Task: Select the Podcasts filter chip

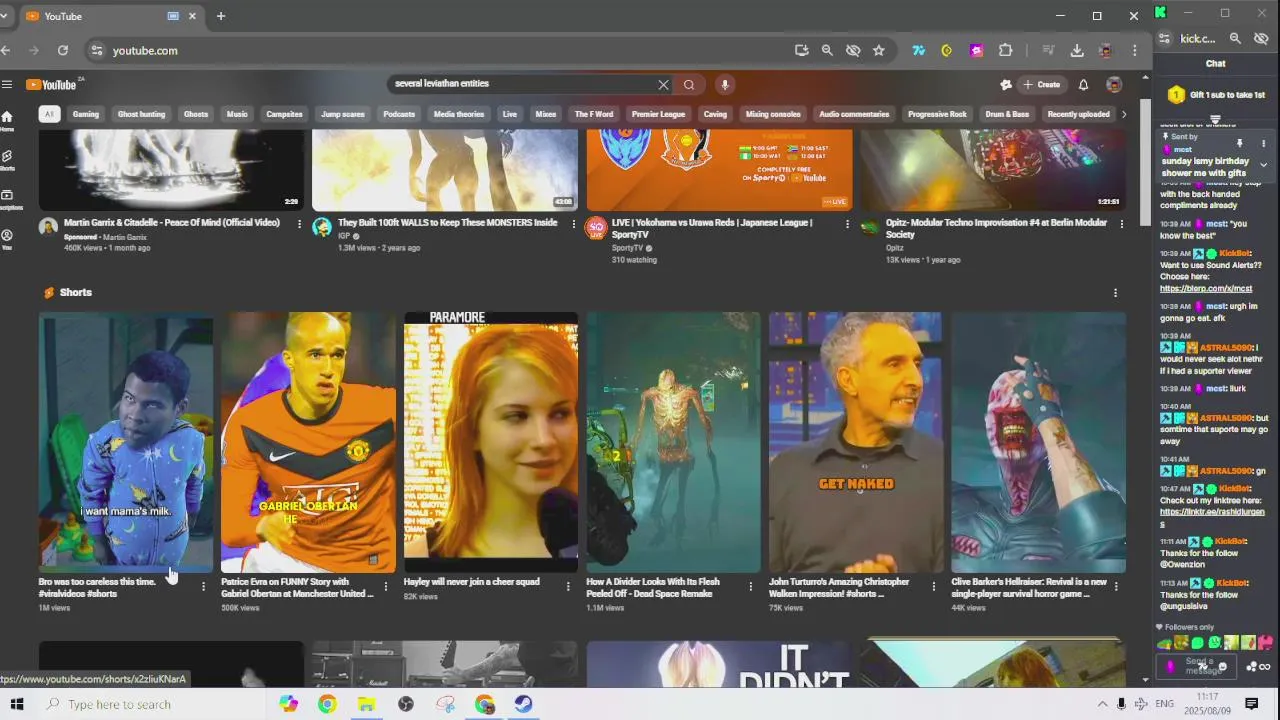Action: (x=399, y=114)
